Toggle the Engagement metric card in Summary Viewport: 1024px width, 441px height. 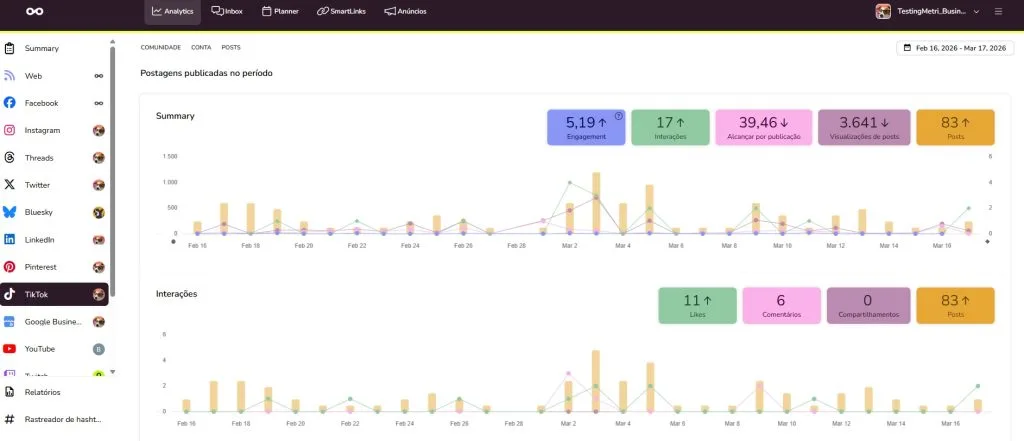[x=585, y=127]
